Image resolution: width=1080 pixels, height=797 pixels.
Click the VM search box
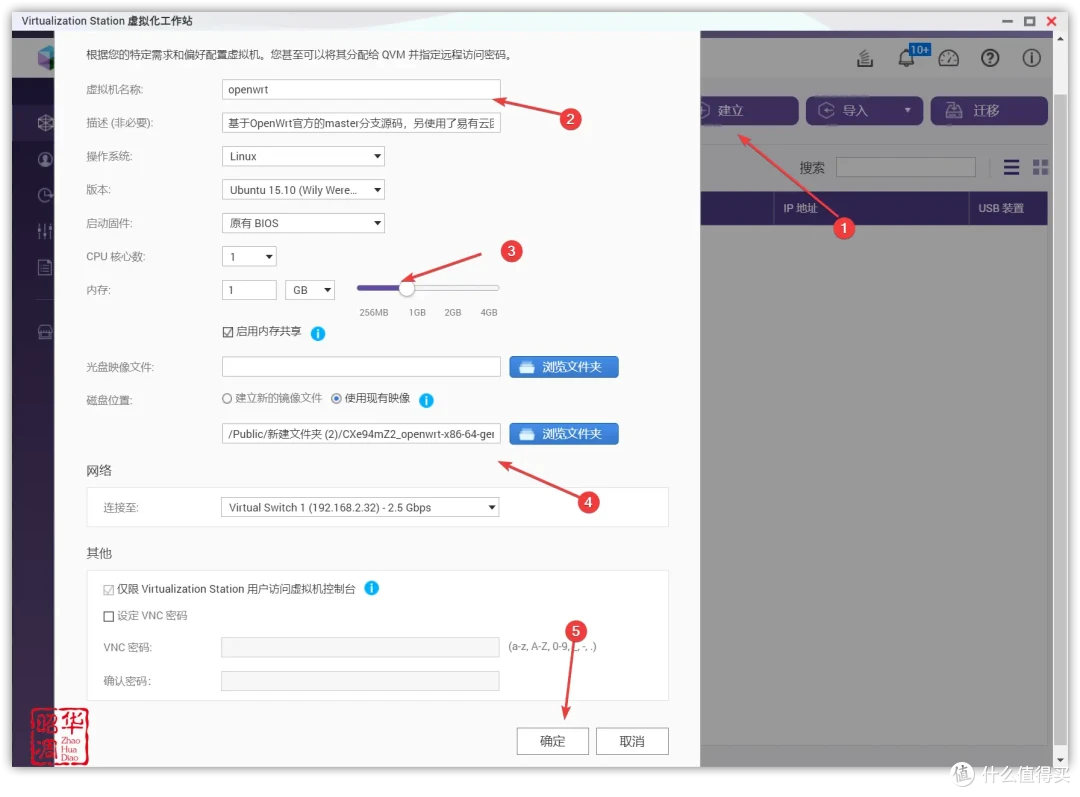(x=906, y=167)
